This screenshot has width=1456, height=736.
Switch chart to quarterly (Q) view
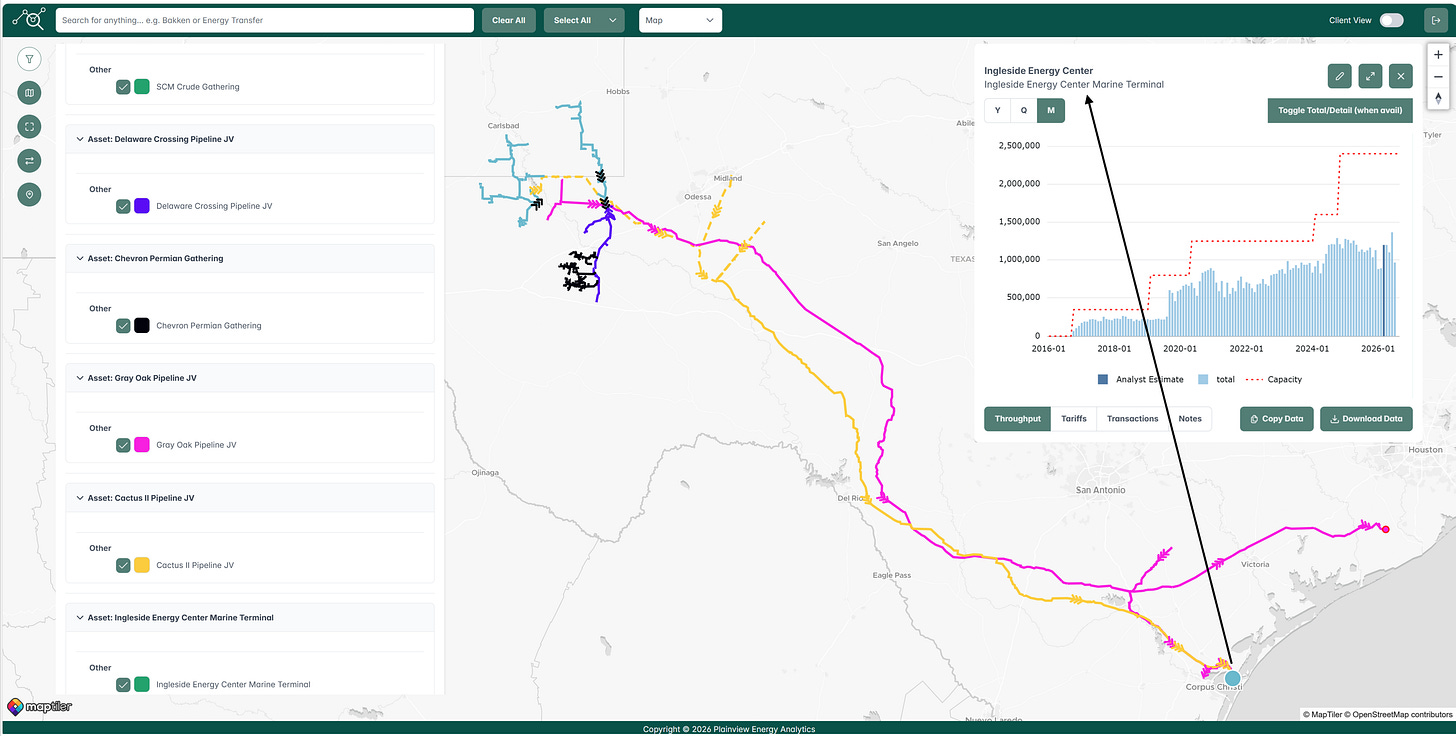(x=1024, y=111)
